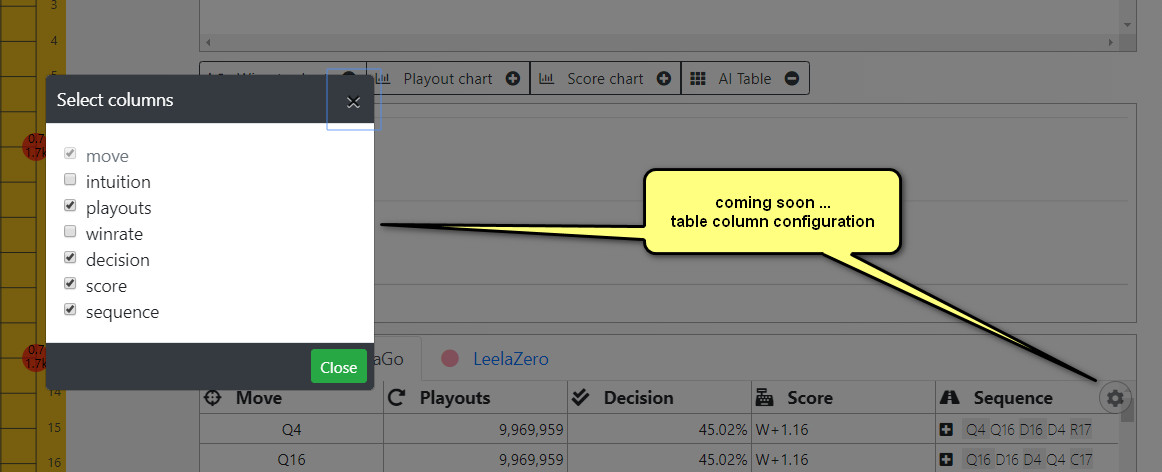Click the plus icon on Playout chart
1162x472 pixels.
point(513,78)
